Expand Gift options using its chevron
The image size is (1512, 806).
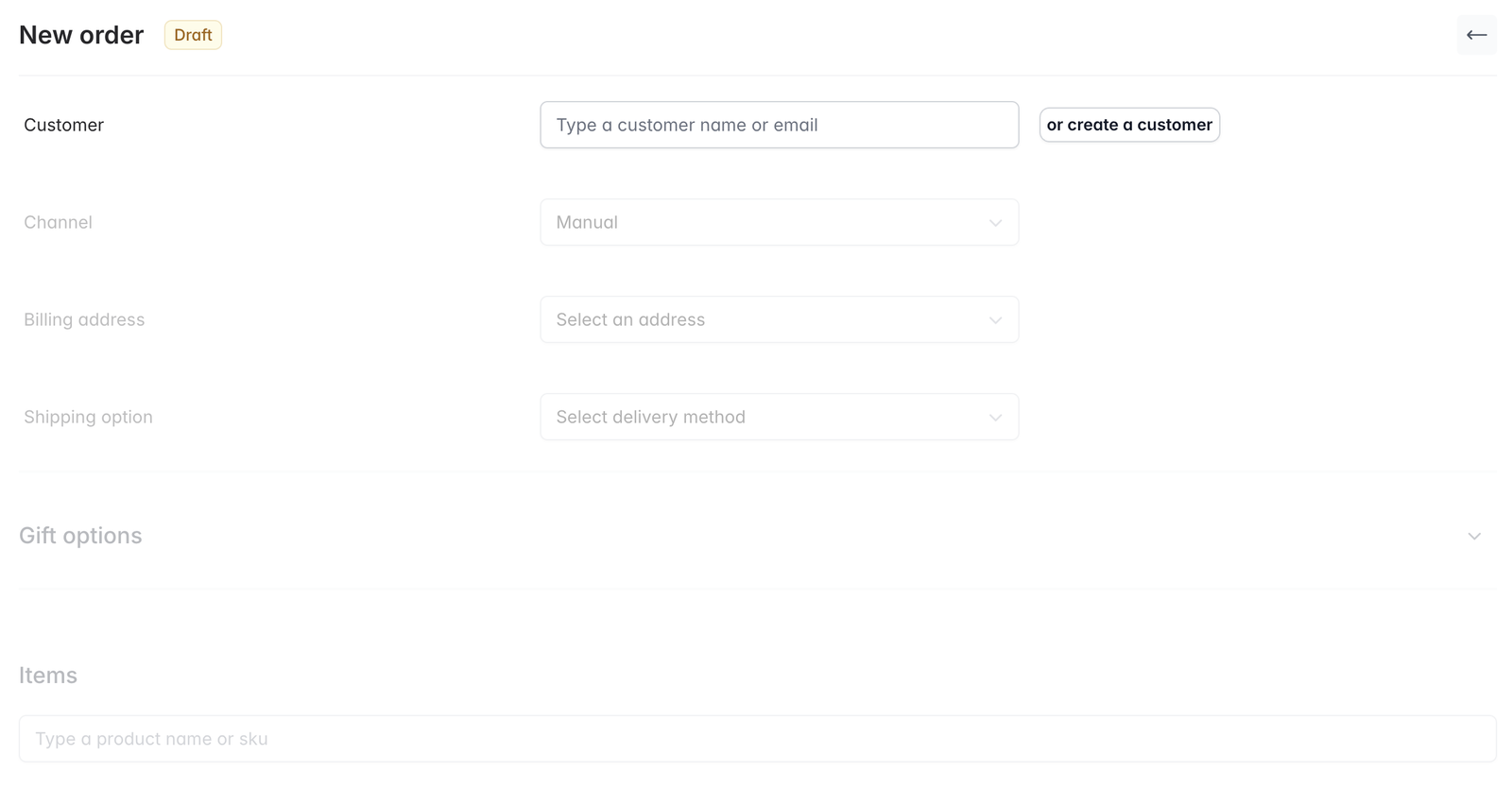(x=1474, y=536)
